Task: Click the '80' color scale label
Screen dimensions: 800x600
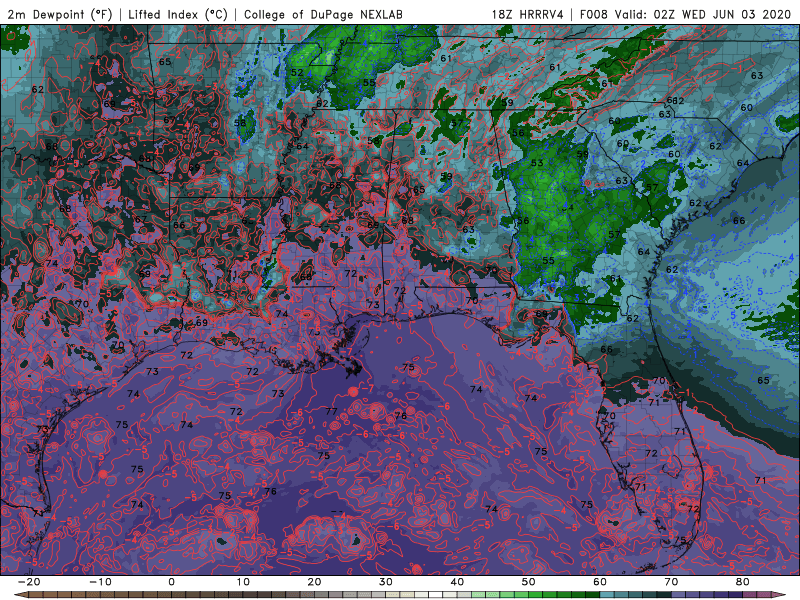Action: [743, 582]
